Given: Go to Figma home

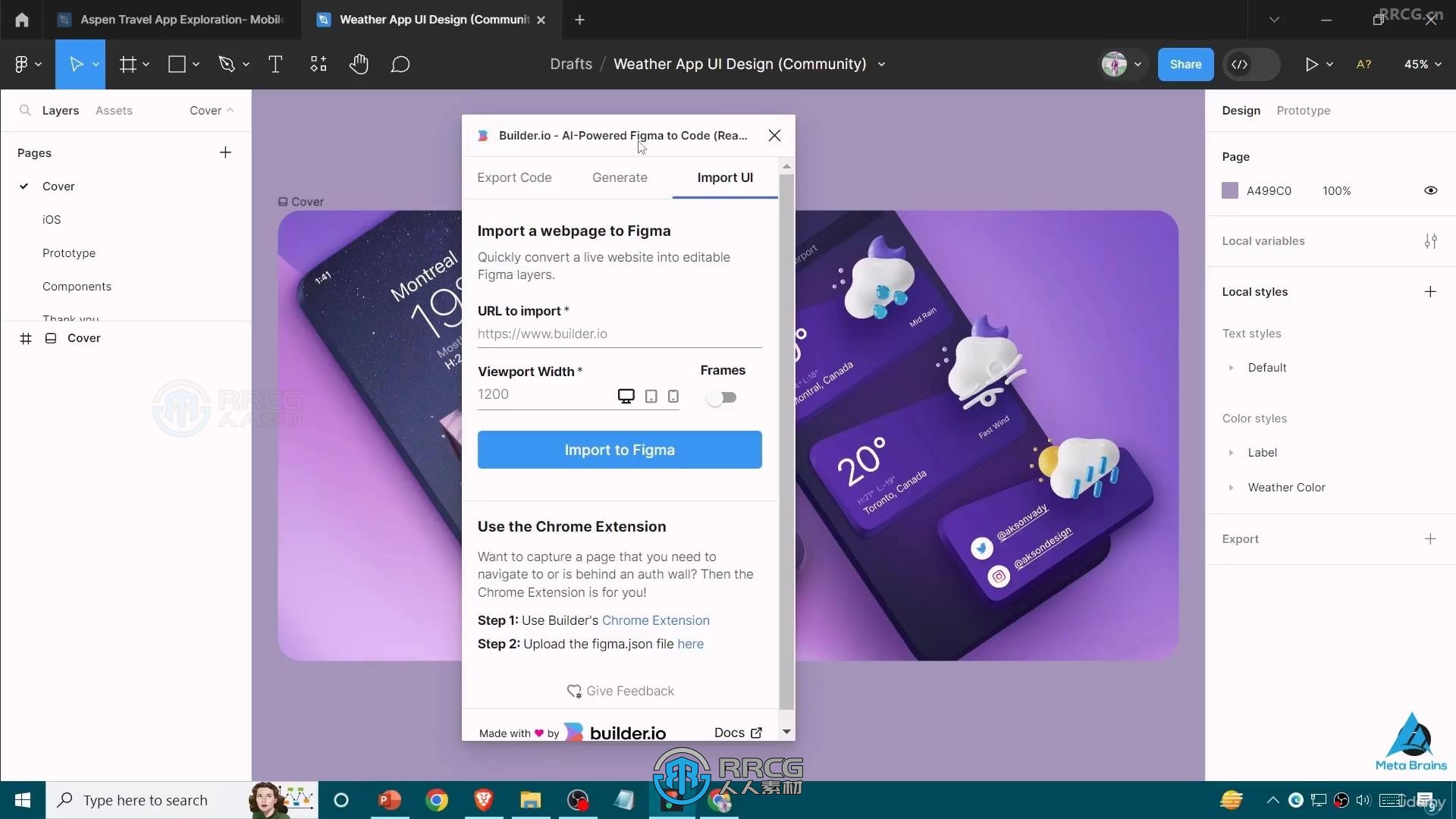Looking at the screenshot, I should [x=22, y=20].
